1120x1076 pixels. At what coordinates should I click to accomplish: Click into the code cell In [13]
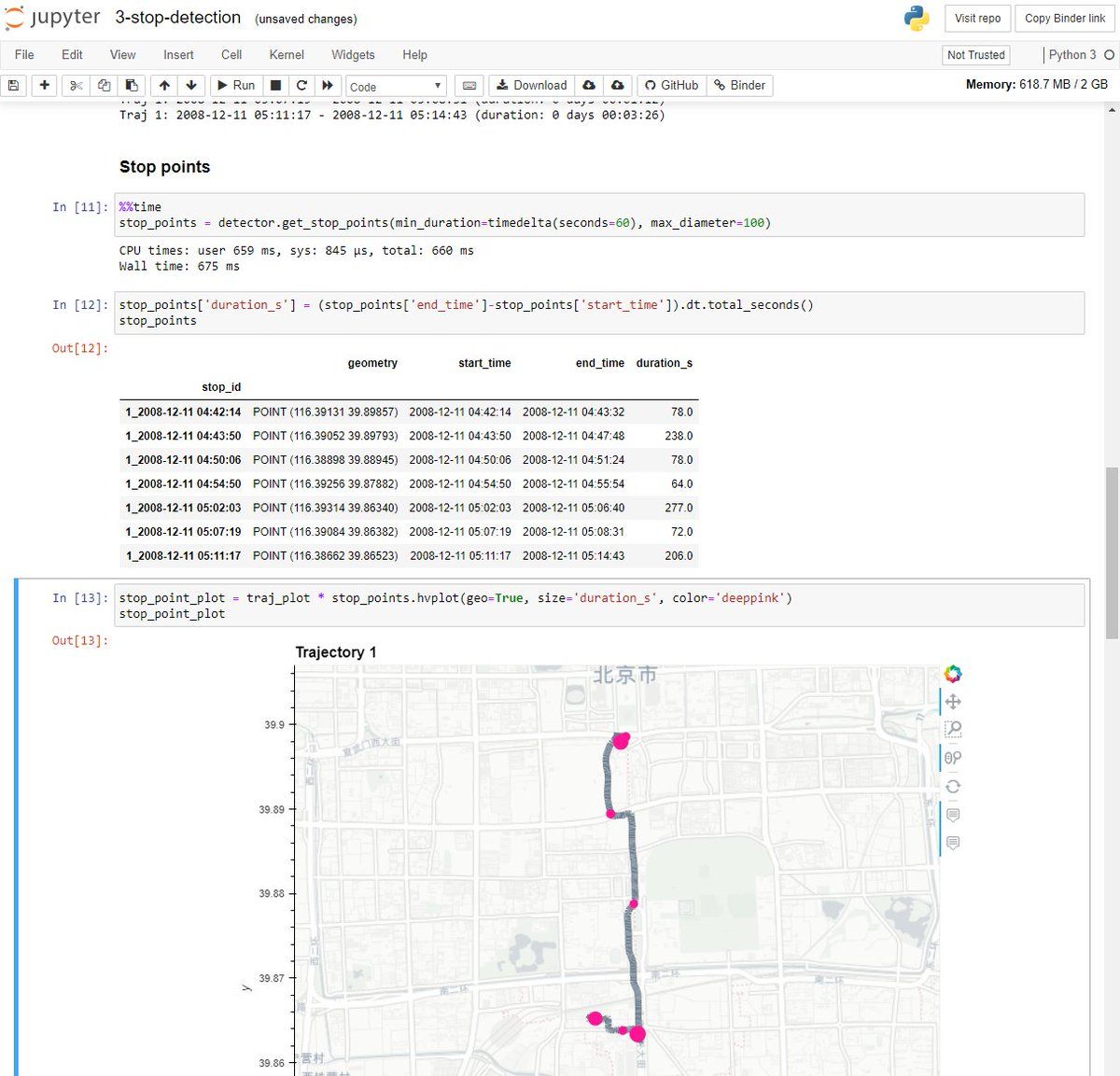point(597,606)
